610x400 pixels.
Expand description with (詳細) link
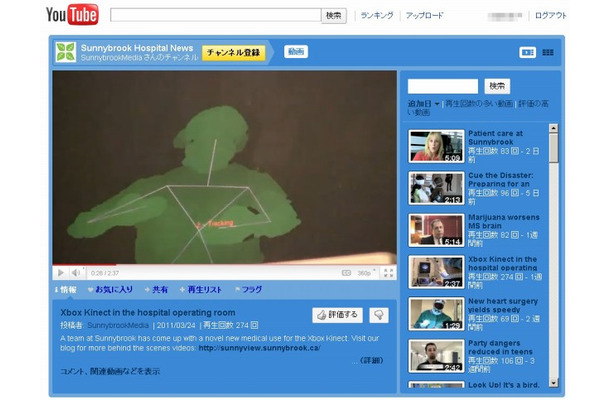click(x=371, y=360)
